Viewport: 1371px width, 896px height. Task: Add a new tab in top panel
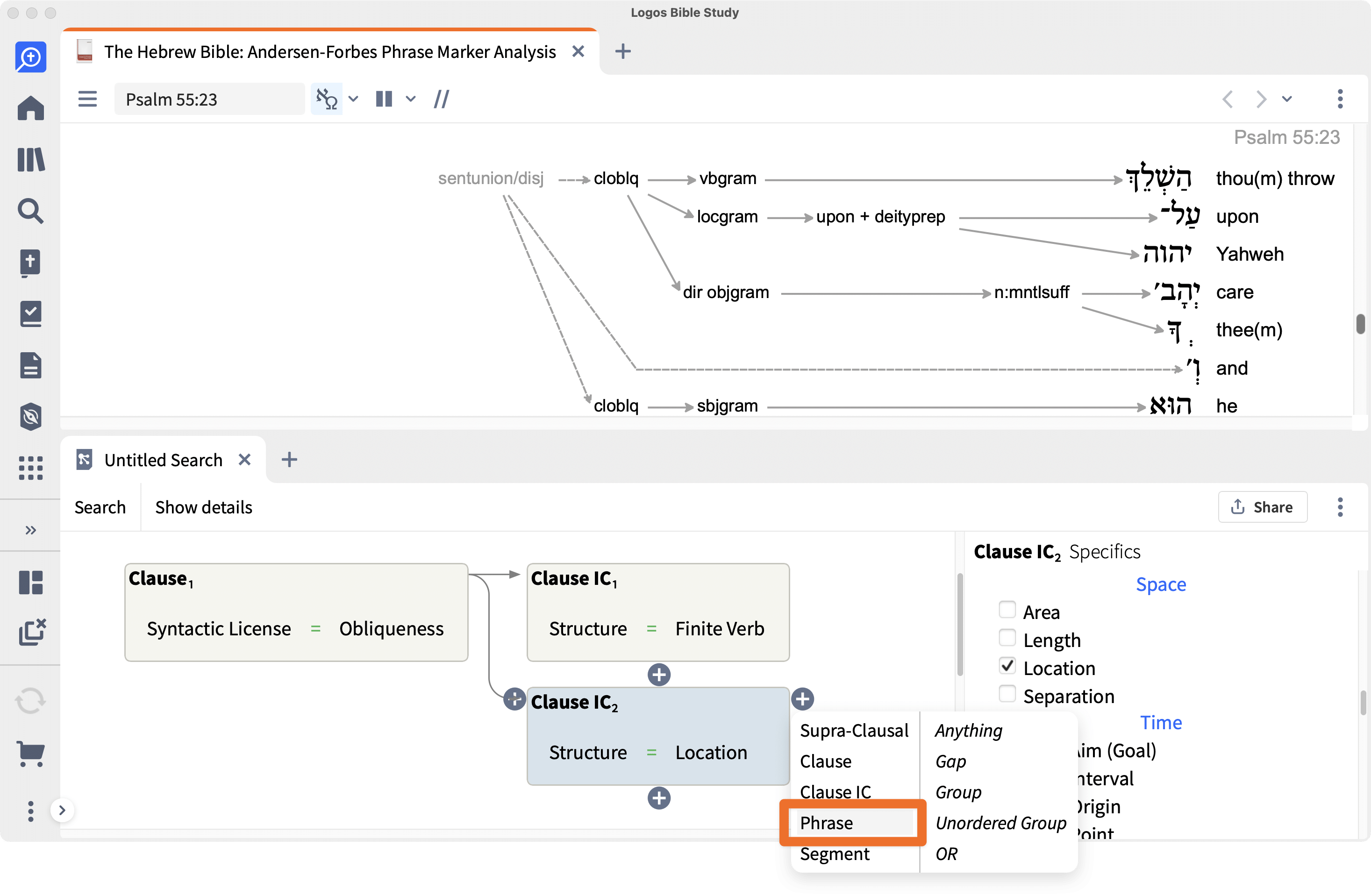[623, 51]
